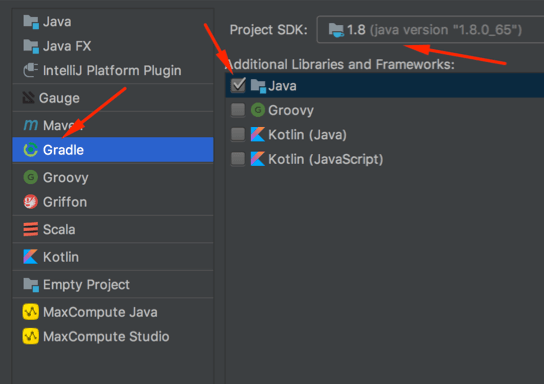Click the Java label in frameworks list

pos(282,86)
